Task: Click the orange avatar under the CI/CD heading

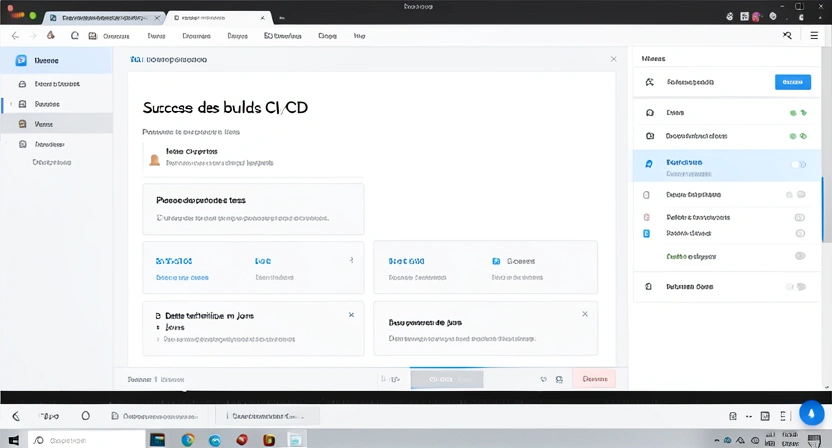Action: point(154,159)
